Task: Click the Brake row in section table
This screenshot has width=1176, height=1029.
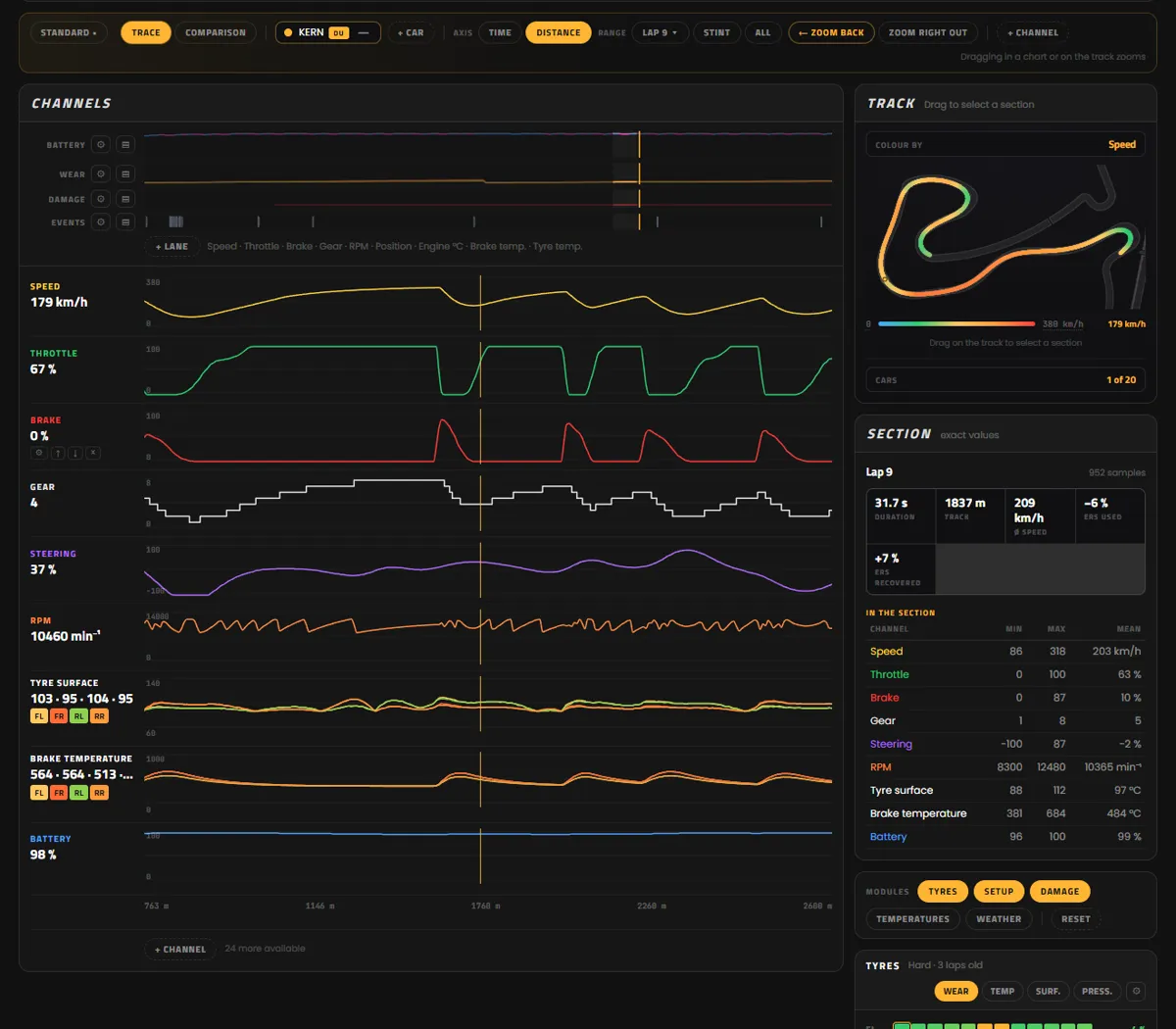Action: pyautogui.click(x=1005, y=698)
